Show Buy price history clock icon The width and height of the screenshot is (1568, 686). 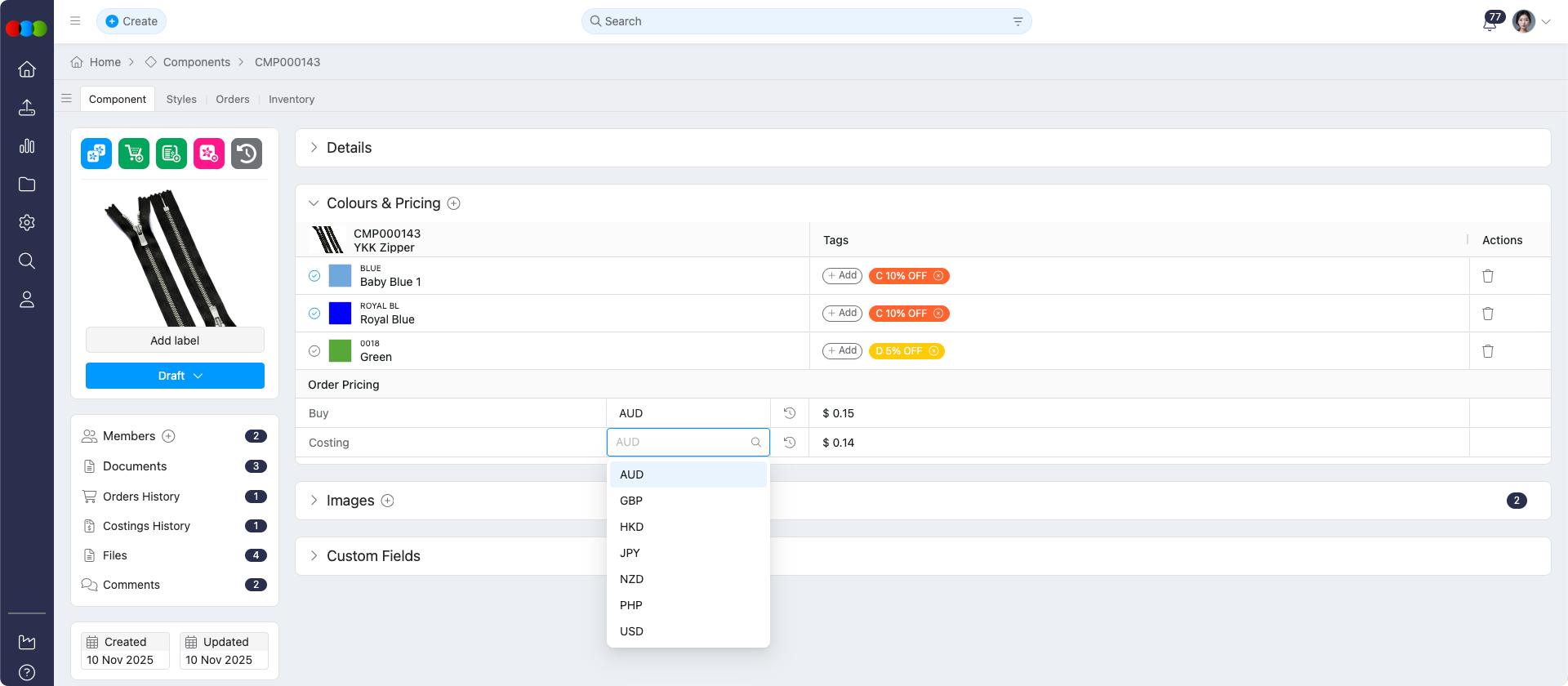[x=790, y=413]
